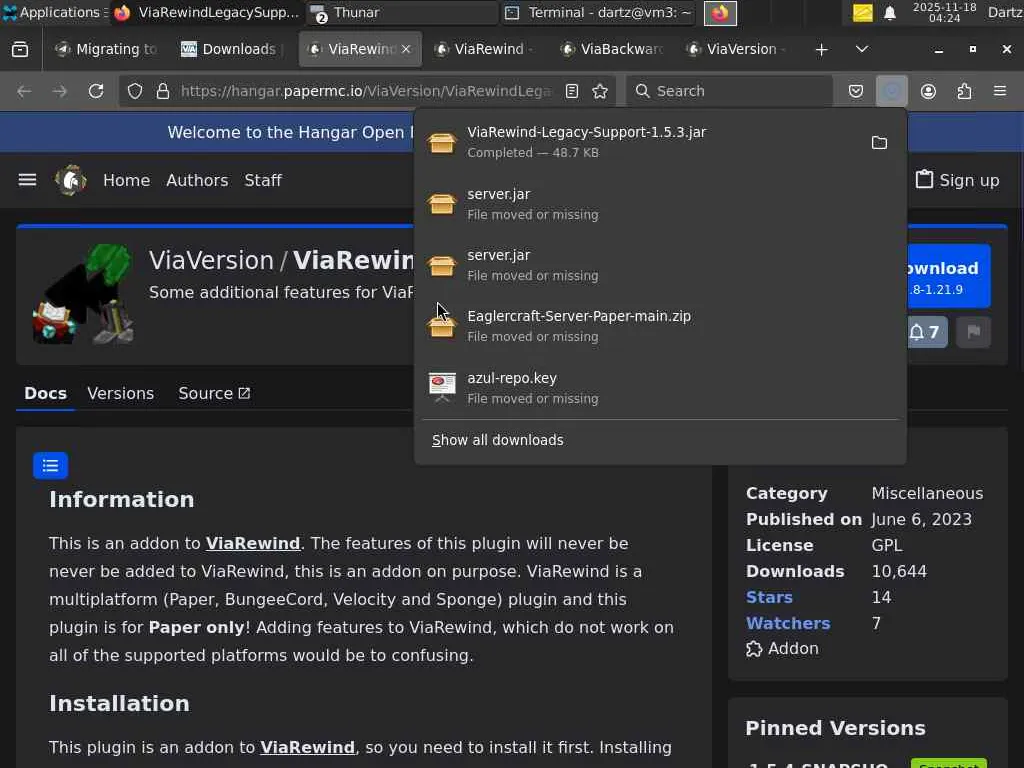This screenshot has width=1024, height=768.
Task: Open the Staff page link
Action: point(263,180)
